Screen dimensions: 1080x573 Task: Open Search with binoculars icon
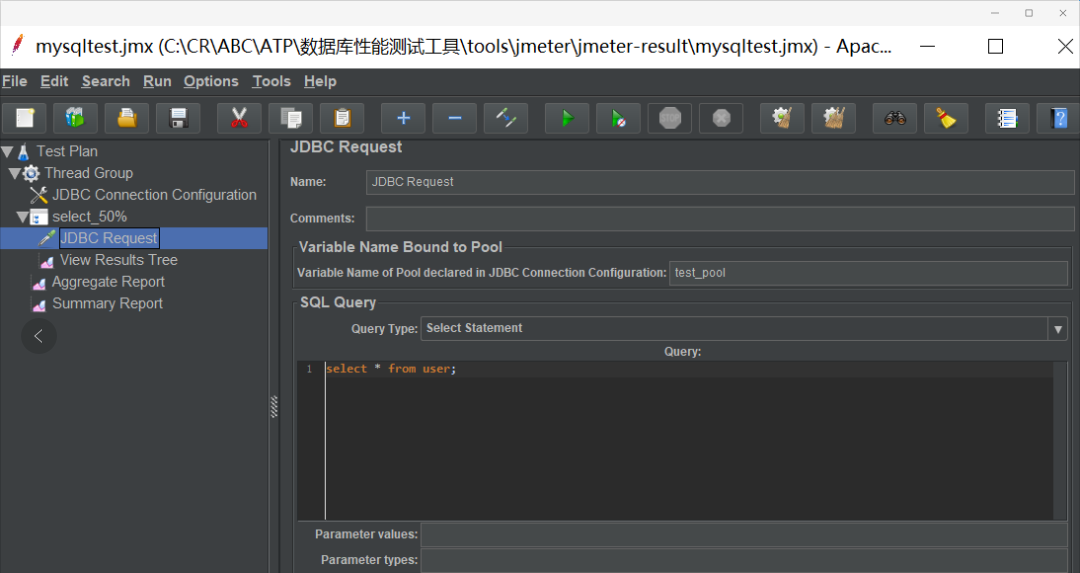[x=895, y=118]
